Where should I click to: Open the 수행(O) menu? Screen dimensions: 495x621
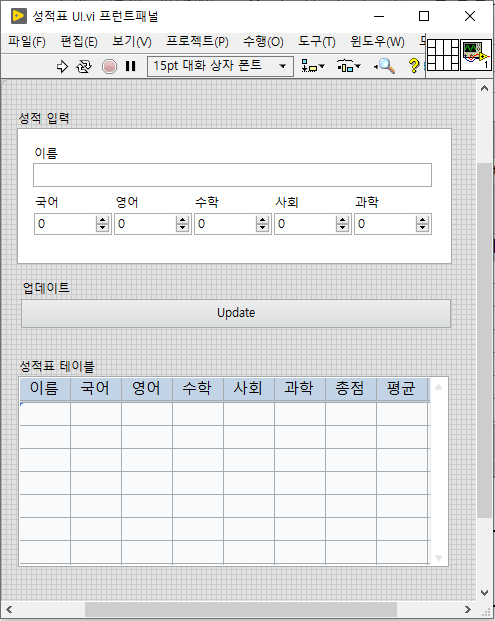[263, 42]
